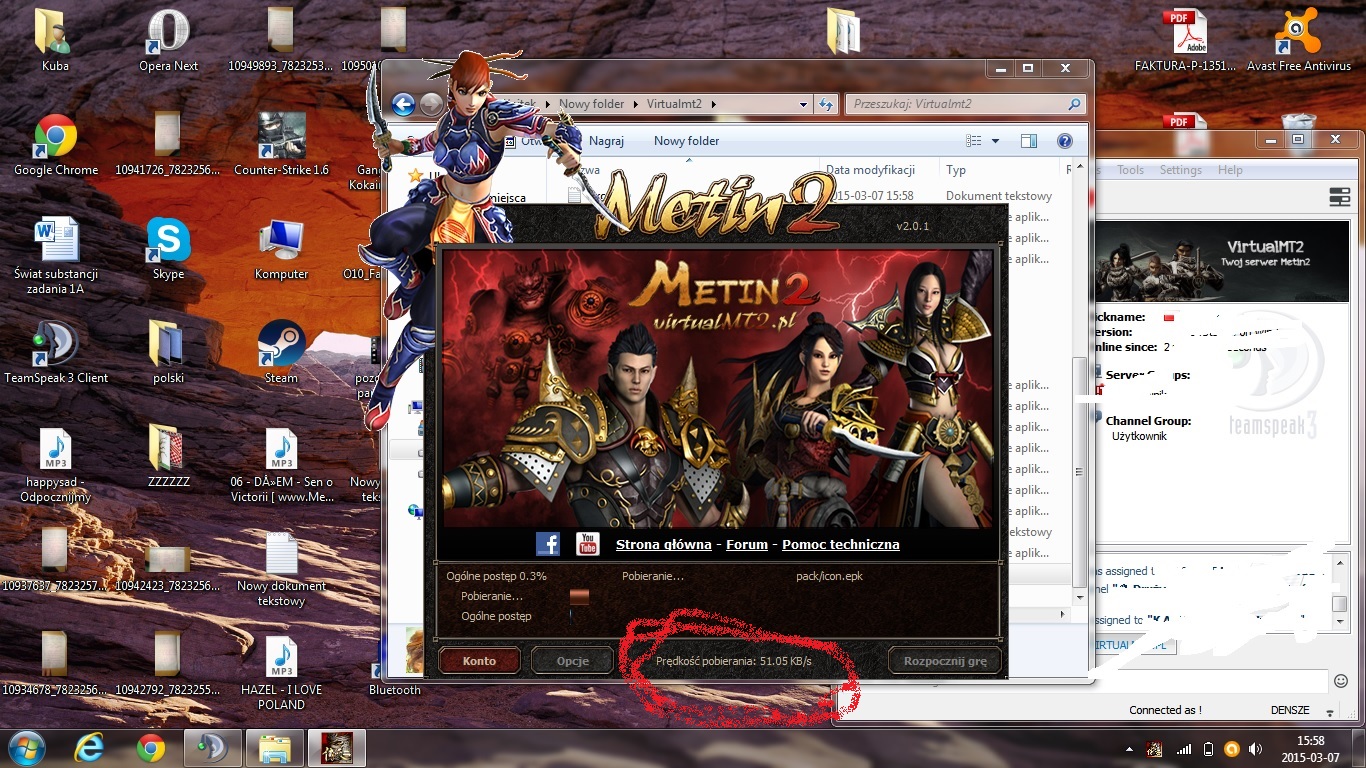
Task: Open the ZZZZZZ folder on desktop
Action: 168,458
